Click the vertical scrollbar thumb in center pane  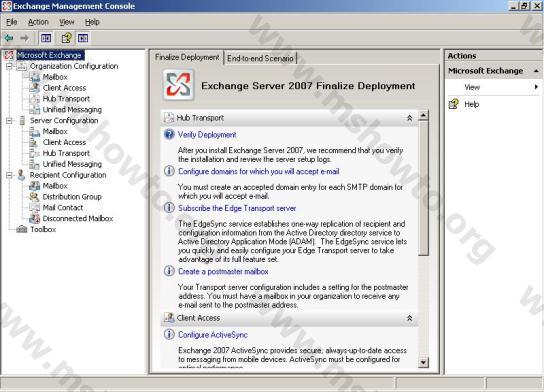[423, 188]
